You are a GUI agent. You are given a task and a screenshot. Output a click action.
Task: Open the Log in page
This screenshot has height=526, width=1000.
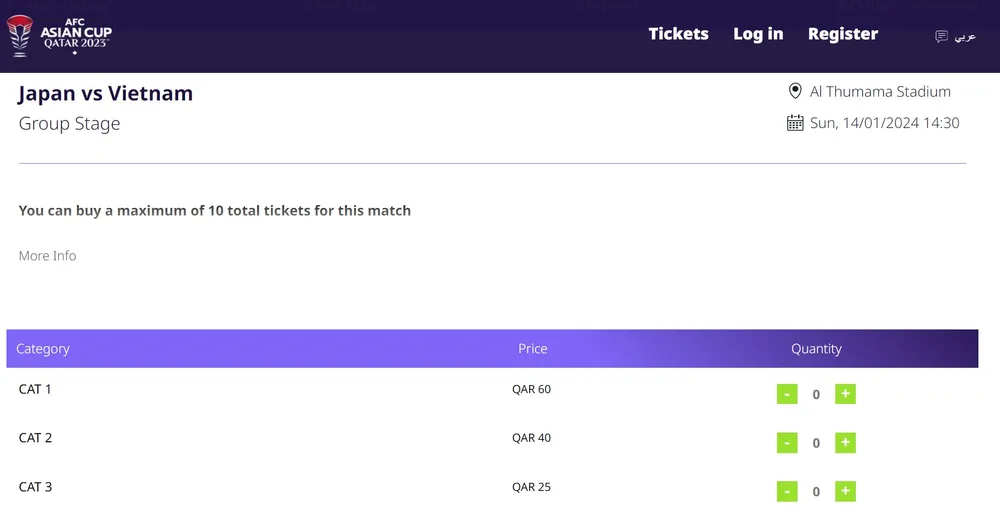click(758, 34)
